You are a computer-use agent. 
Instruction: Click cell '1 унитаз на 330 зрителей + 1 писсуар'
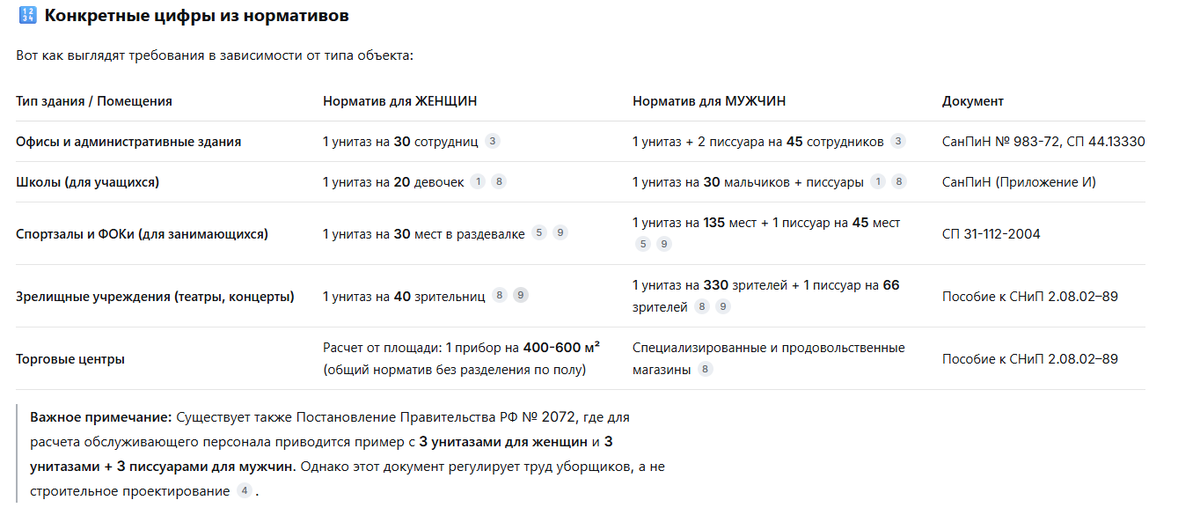(x=766, y=296)
